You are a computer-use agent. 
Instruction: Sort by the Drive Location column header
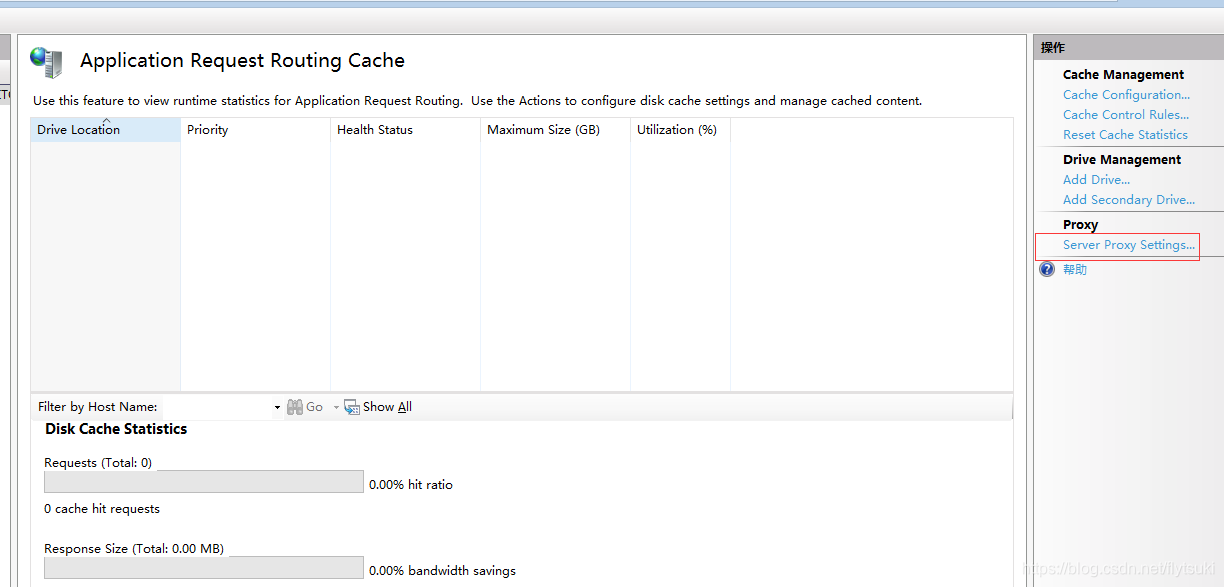[106, 130]
